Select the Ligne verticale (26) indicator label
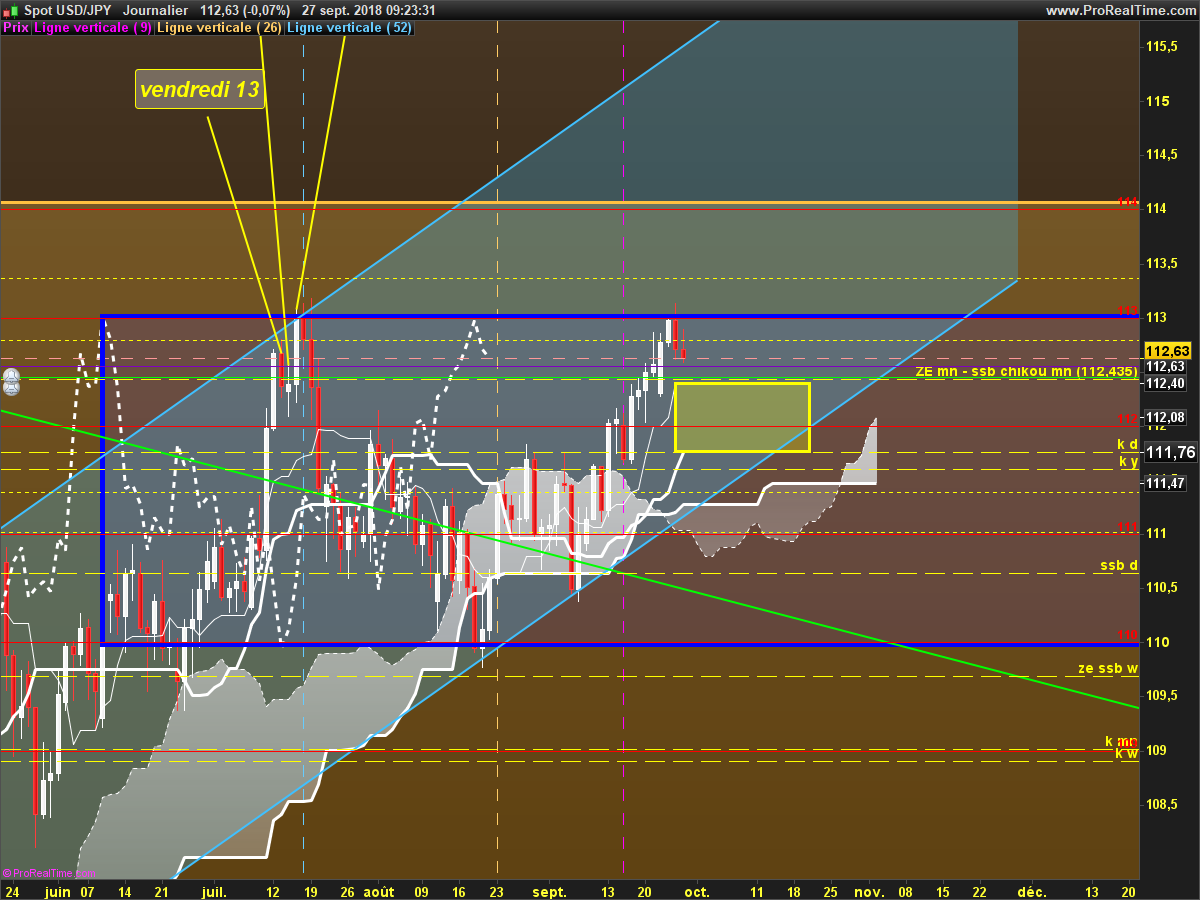Image resolution: width=1200 pixels, height=900 pixels. [x=220, y=28]
